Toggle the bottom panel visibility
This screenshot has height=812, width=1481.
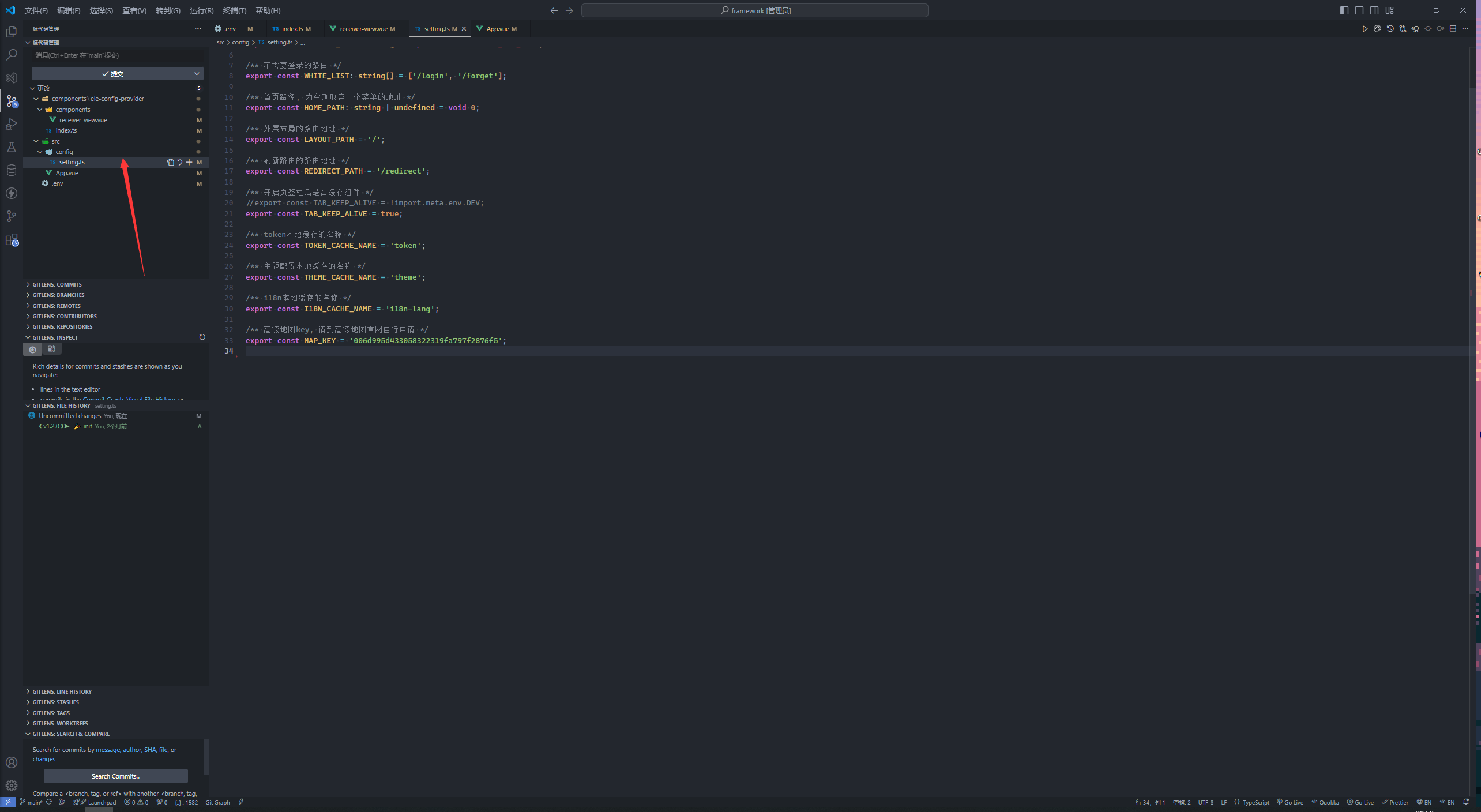pyautogui.click(x=1359, y=10)
